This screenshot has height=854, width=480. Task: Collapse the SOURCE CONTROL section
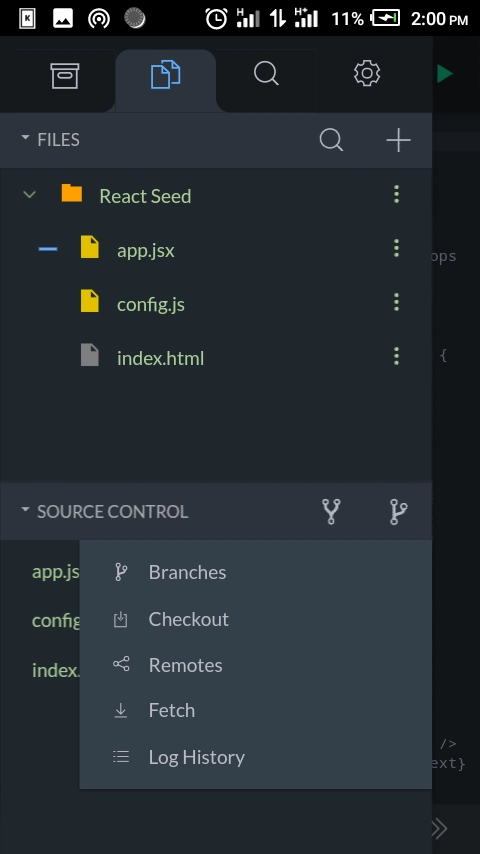point(104,511)
